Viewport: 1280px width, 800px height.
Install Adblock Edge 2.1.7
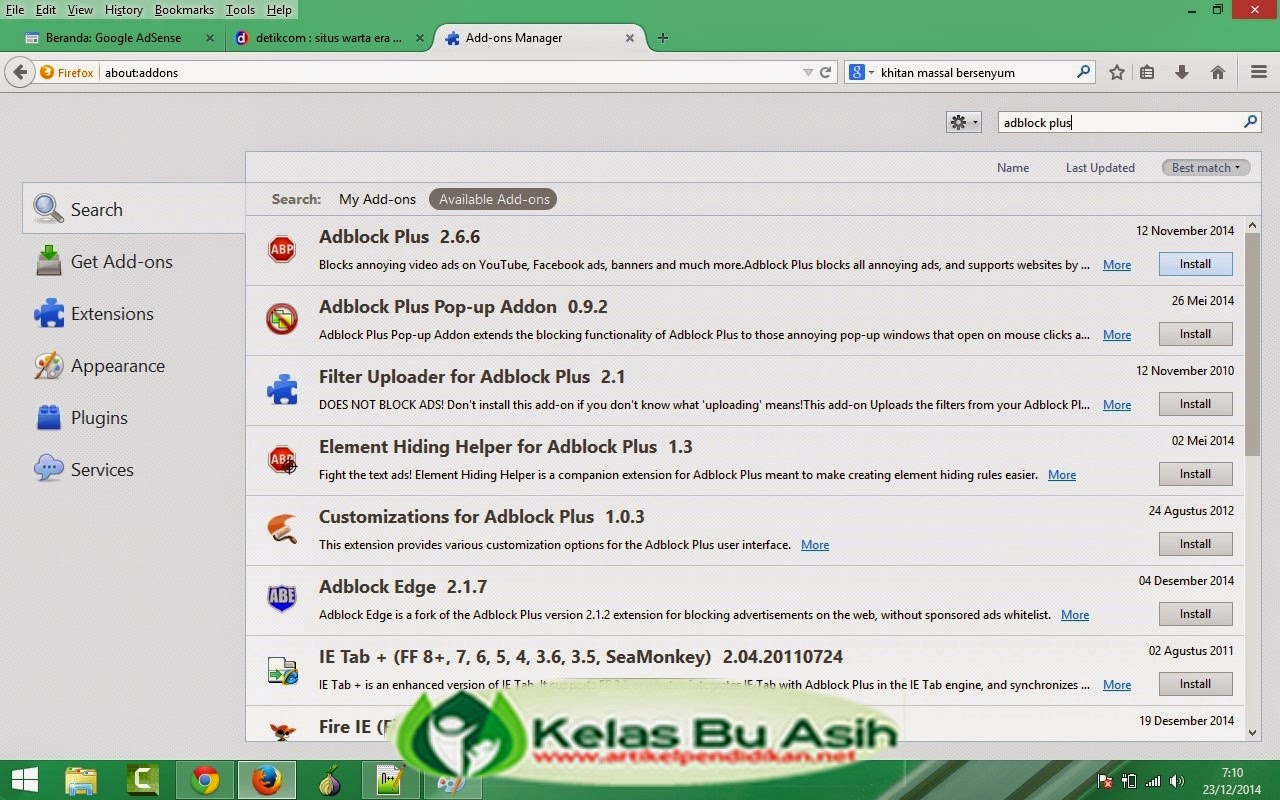(x=1195, y=614)
